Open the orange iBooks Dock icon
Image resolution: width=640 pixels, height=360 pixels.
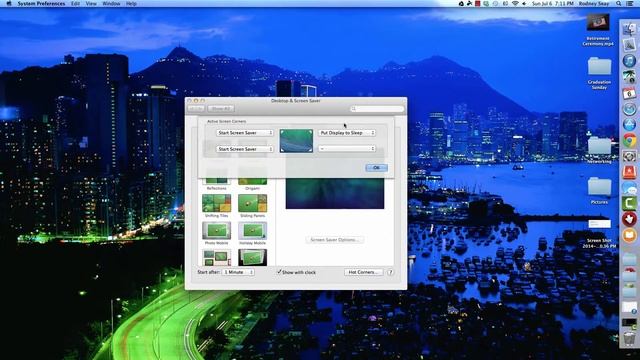tap(629, 236)
